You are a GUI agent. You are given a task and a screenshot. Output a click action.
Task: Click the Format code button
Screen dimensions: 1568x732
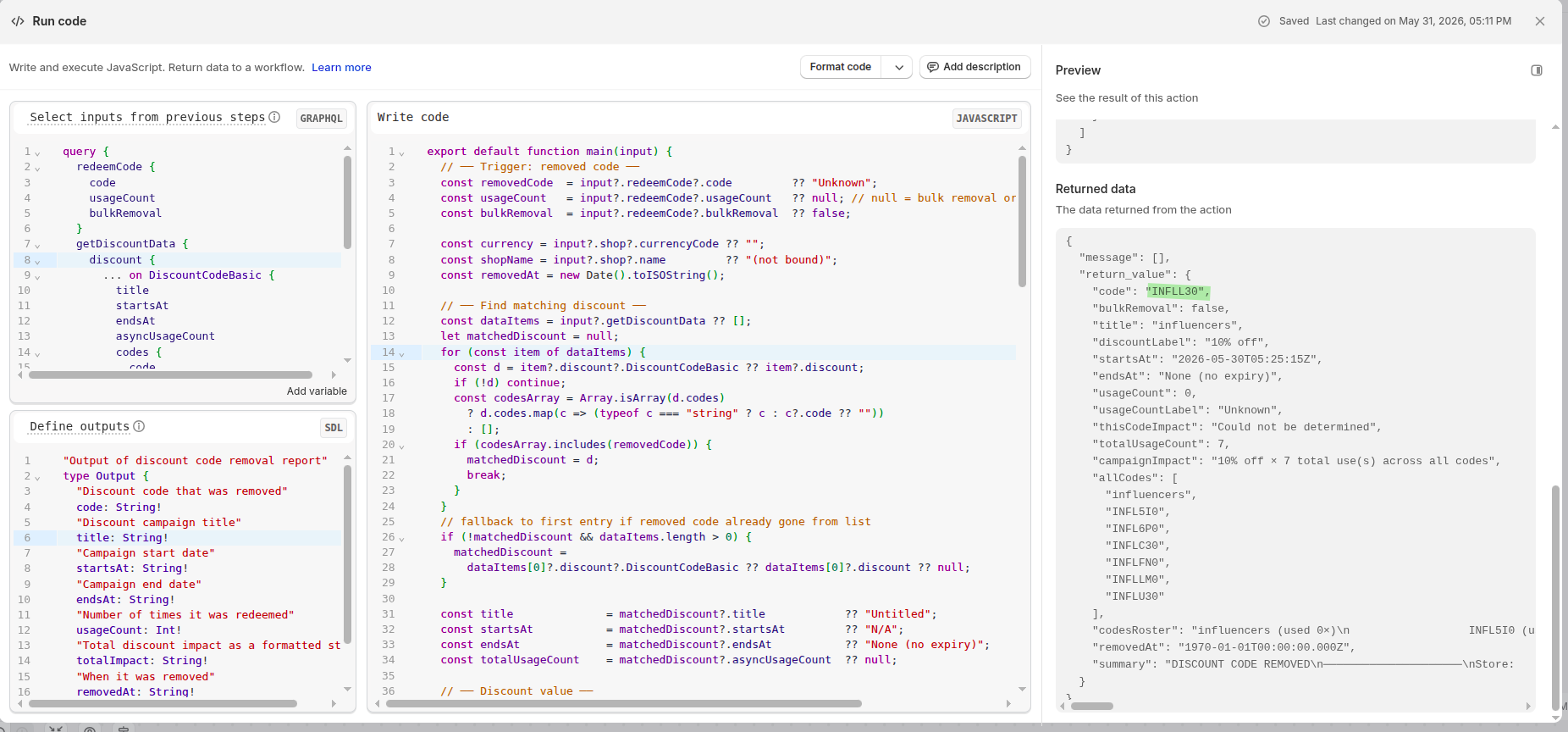pos(841,67)
